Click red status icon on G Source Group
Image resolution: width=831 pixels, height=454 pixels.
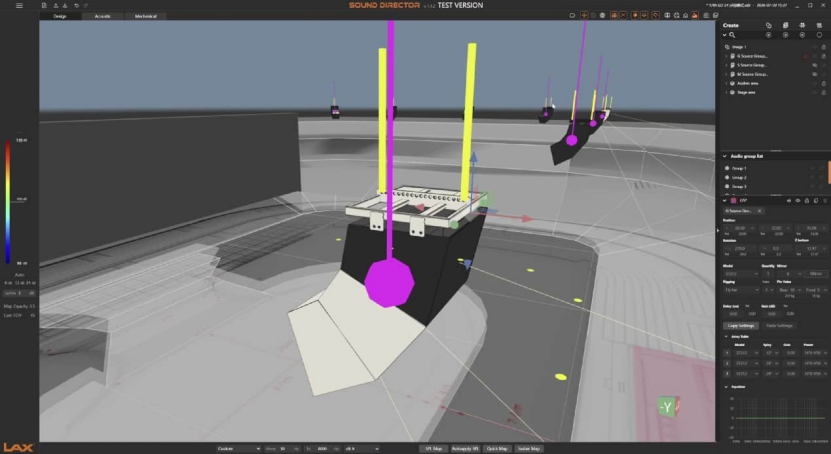coord(806,56)
